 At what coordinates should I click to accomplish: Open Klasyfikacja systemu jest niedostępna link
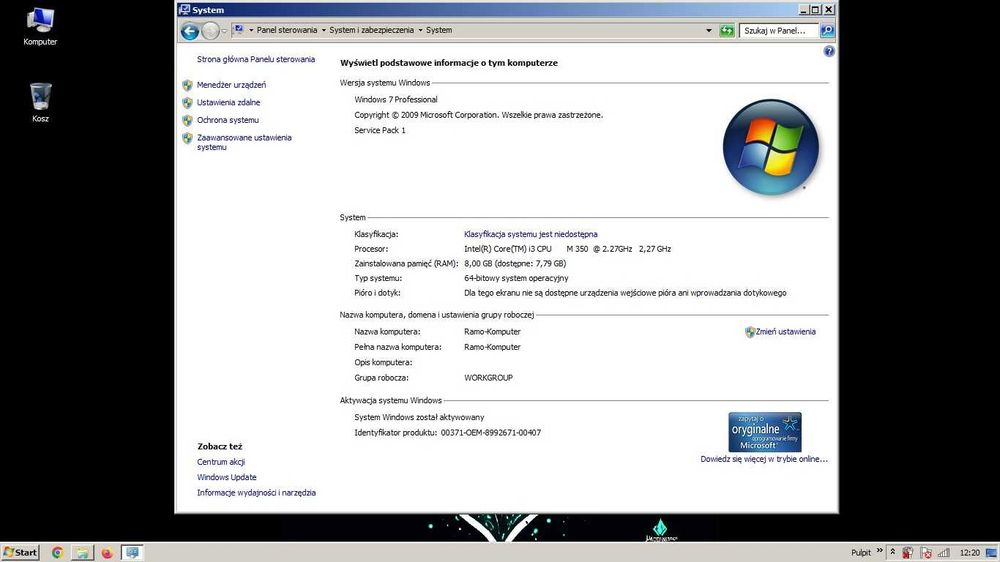pos(531,234)
